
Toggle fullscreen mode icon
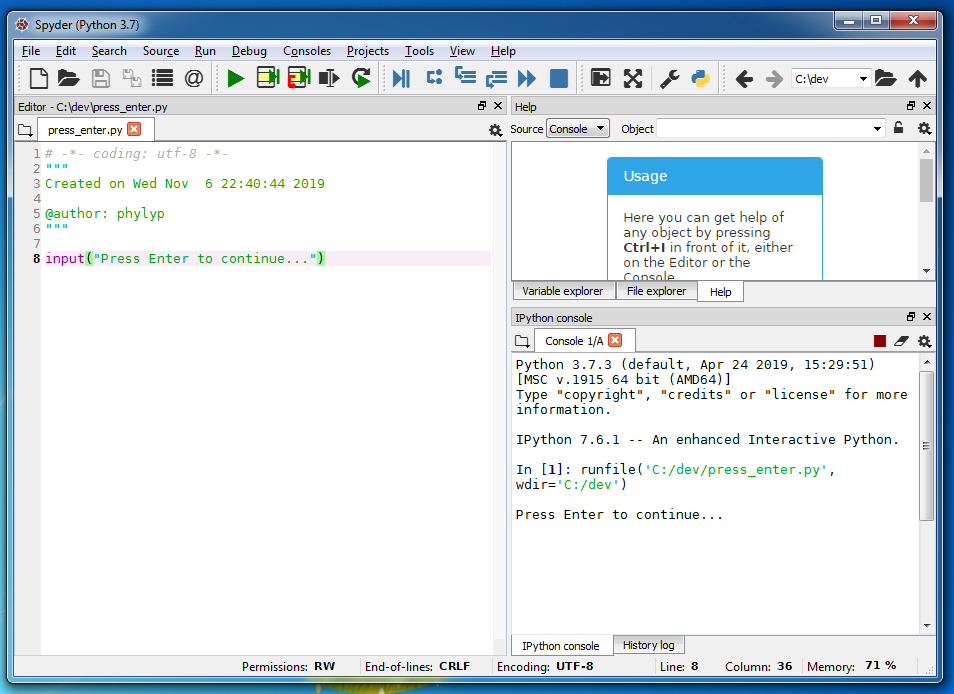(633, 78)
